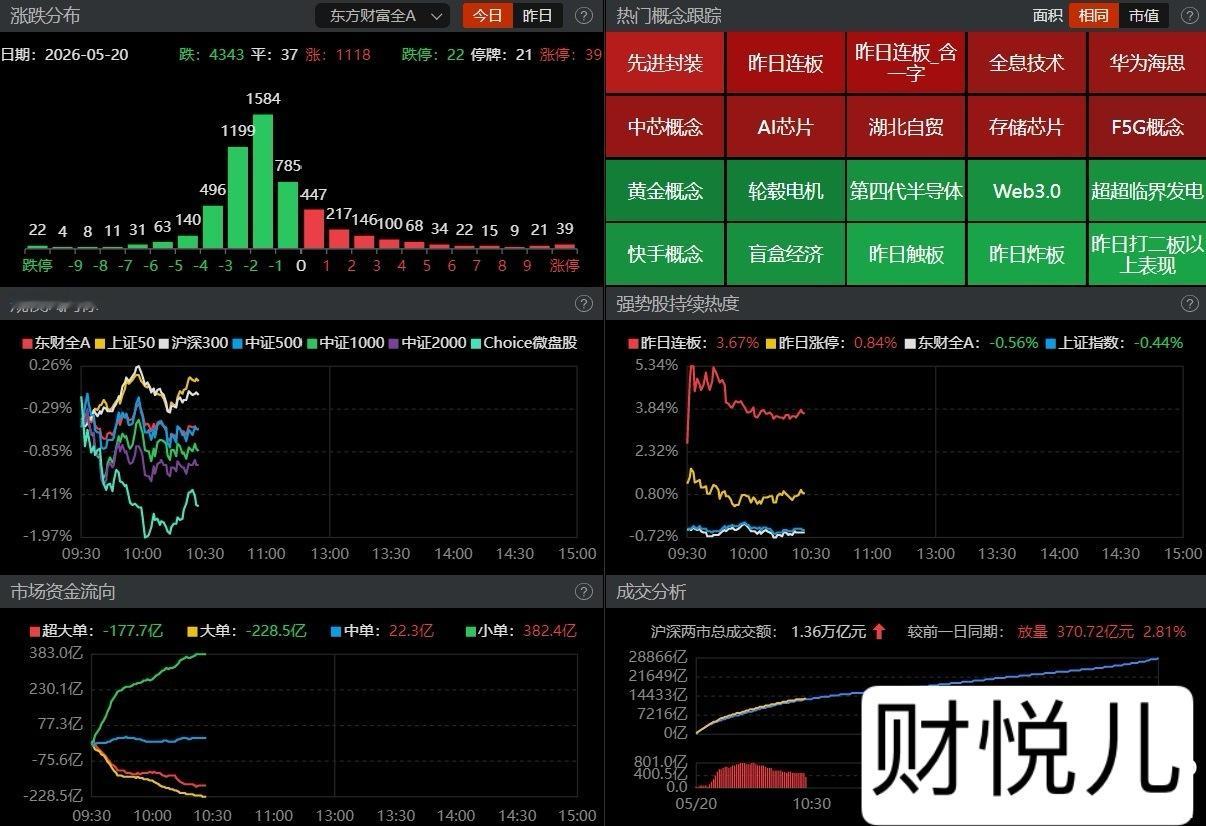The height and width of the screenshot is (826, 1206).
Task: Open 中芯概念 concept tile
Action: (664, 127)
